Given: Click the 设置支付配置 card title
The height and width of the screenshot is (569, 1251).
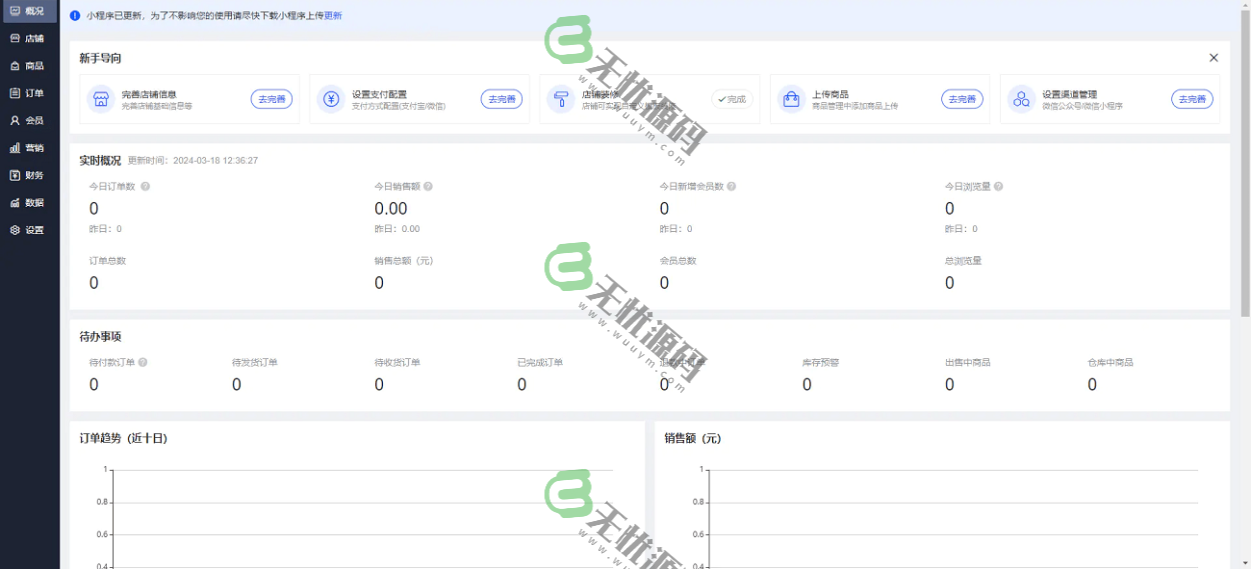Looking at the screenshot, I should click(379, 94).
